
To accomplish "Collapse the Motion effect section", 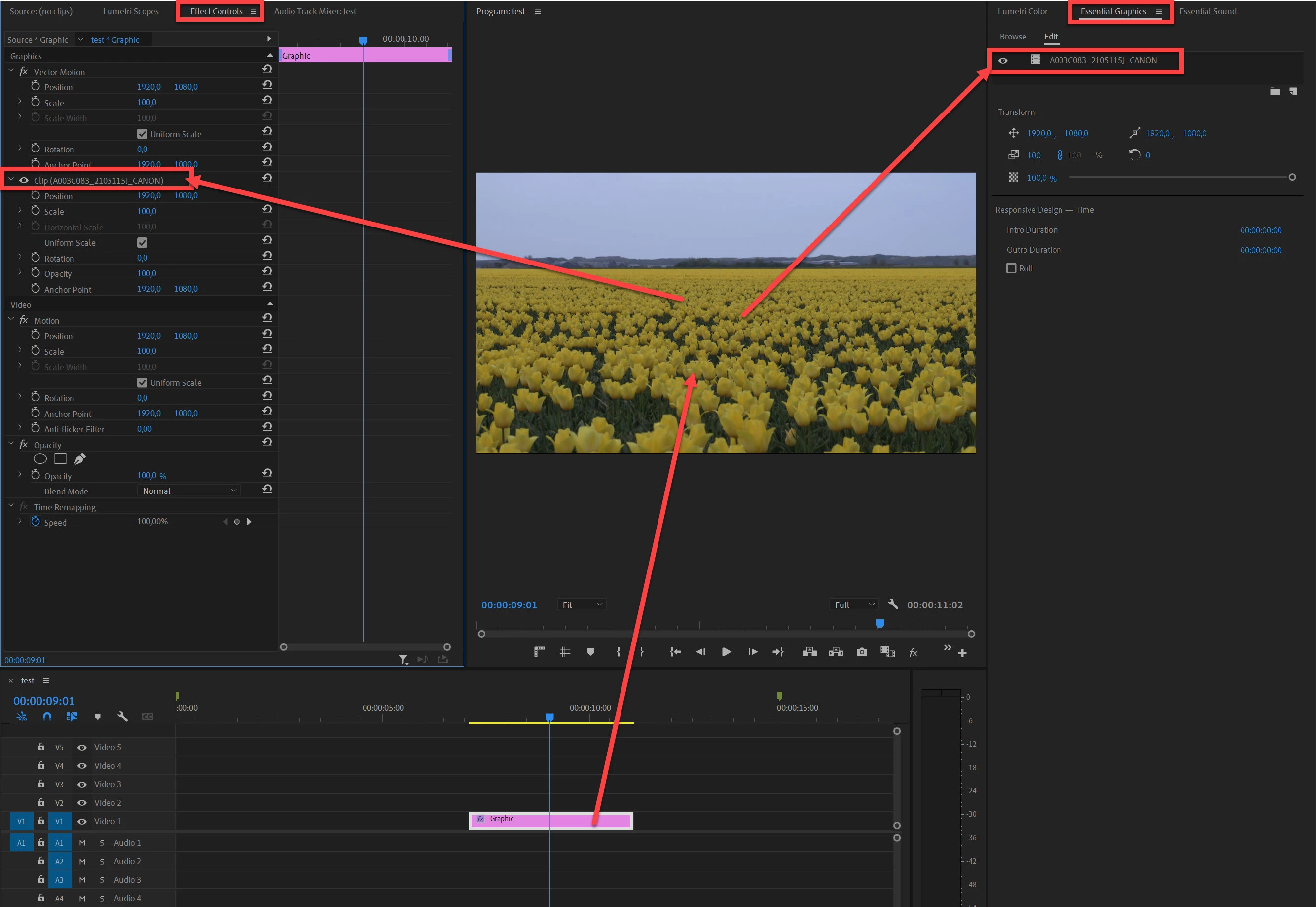I will click(x=11, y=320).
